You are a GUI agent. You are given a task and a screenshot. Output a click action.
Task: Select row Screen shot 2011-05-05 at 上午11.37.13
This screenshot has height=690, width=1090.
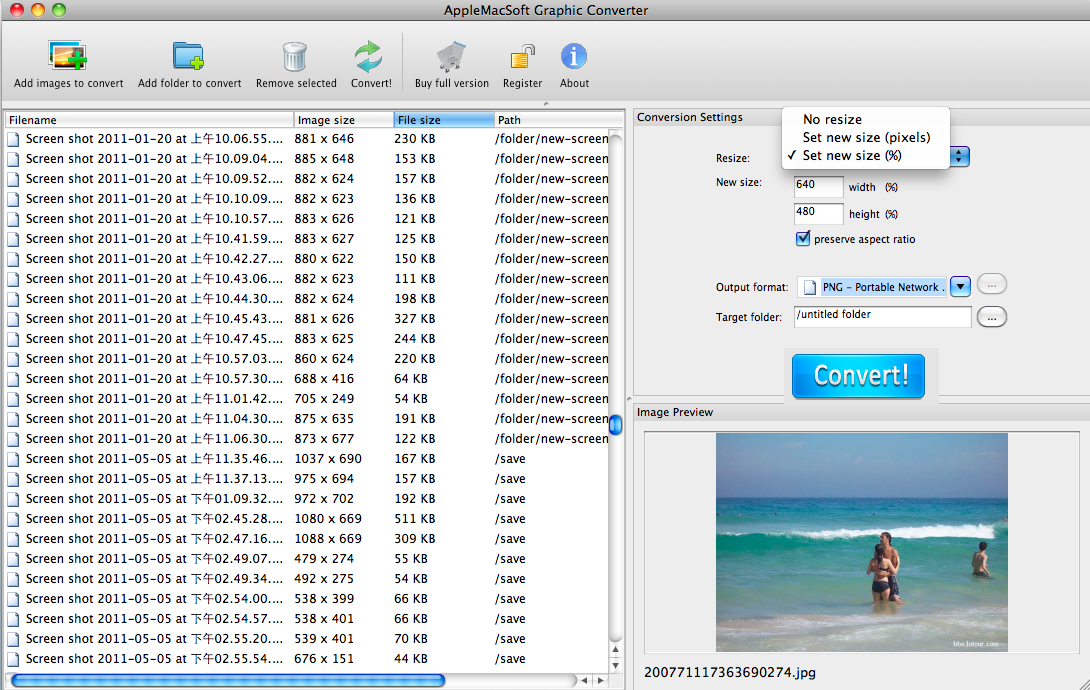pyautogui.click(x=307, y=479)
